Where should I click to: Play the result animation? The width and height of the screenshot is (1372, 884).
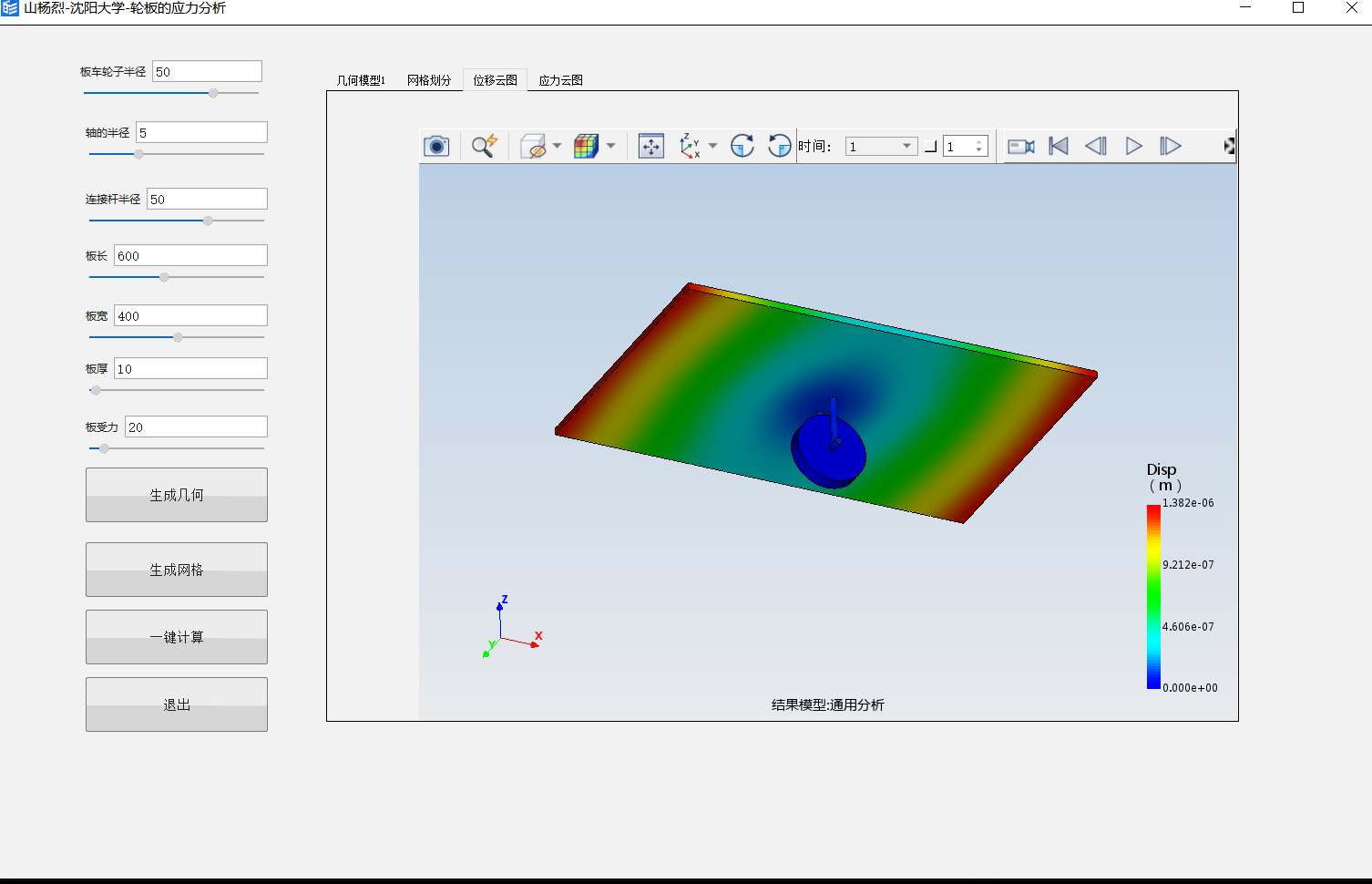[1133, 146]
